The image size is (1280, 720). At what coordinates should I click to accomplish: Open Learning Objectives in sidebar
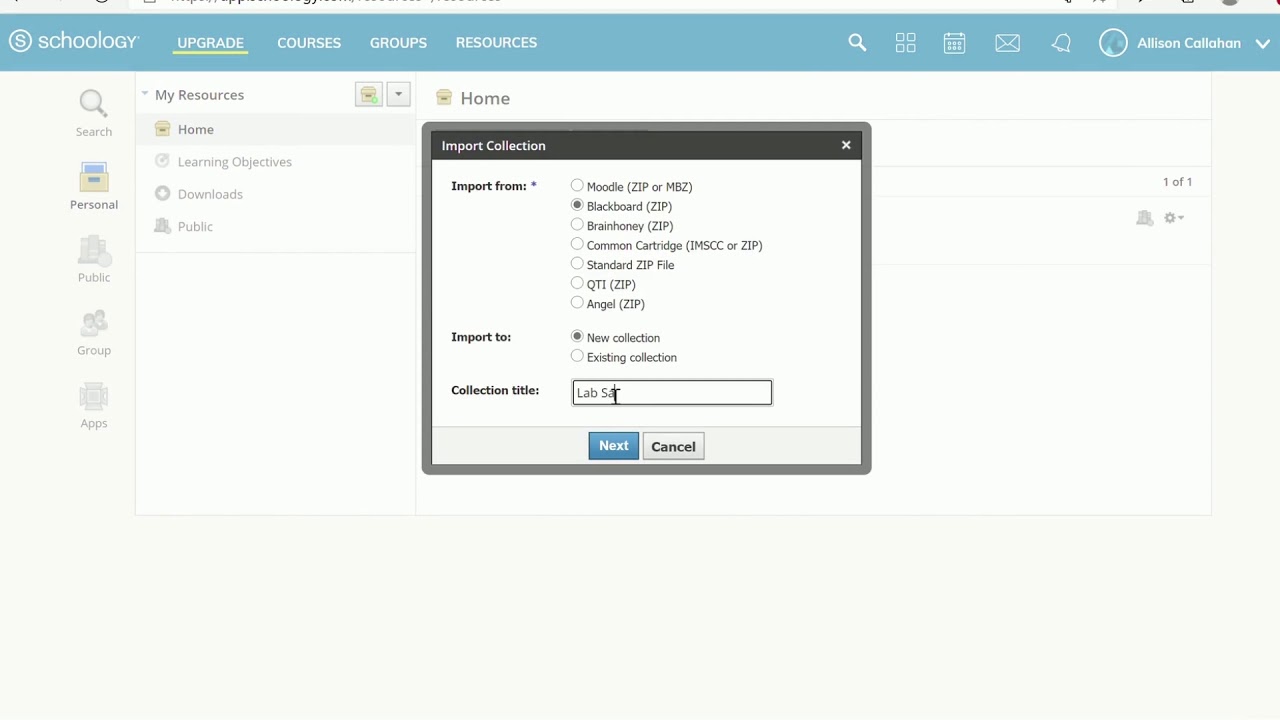tap(234, 162)
